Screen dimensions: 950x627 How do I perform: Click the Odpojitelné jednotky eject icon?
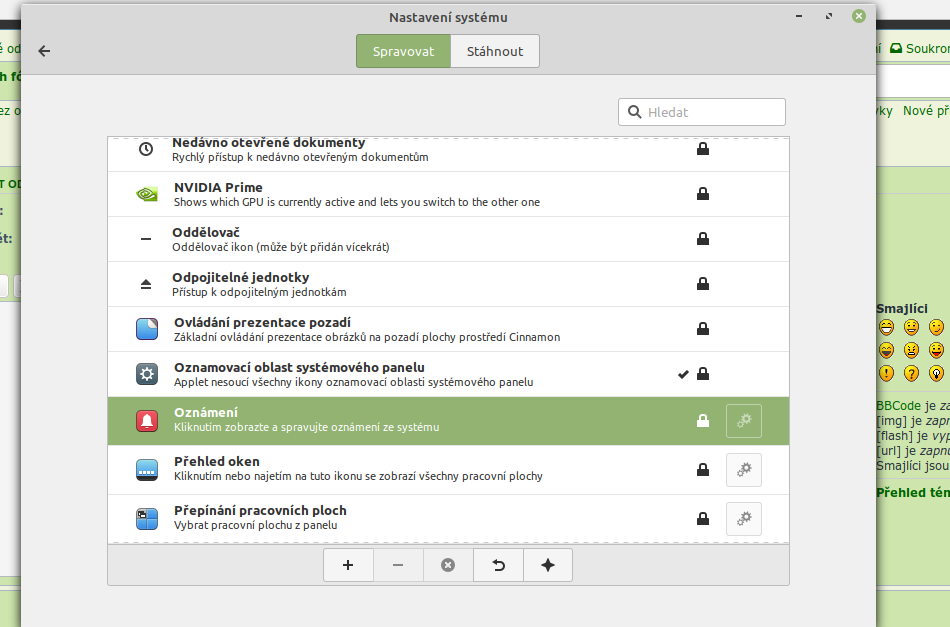point(146,284)
